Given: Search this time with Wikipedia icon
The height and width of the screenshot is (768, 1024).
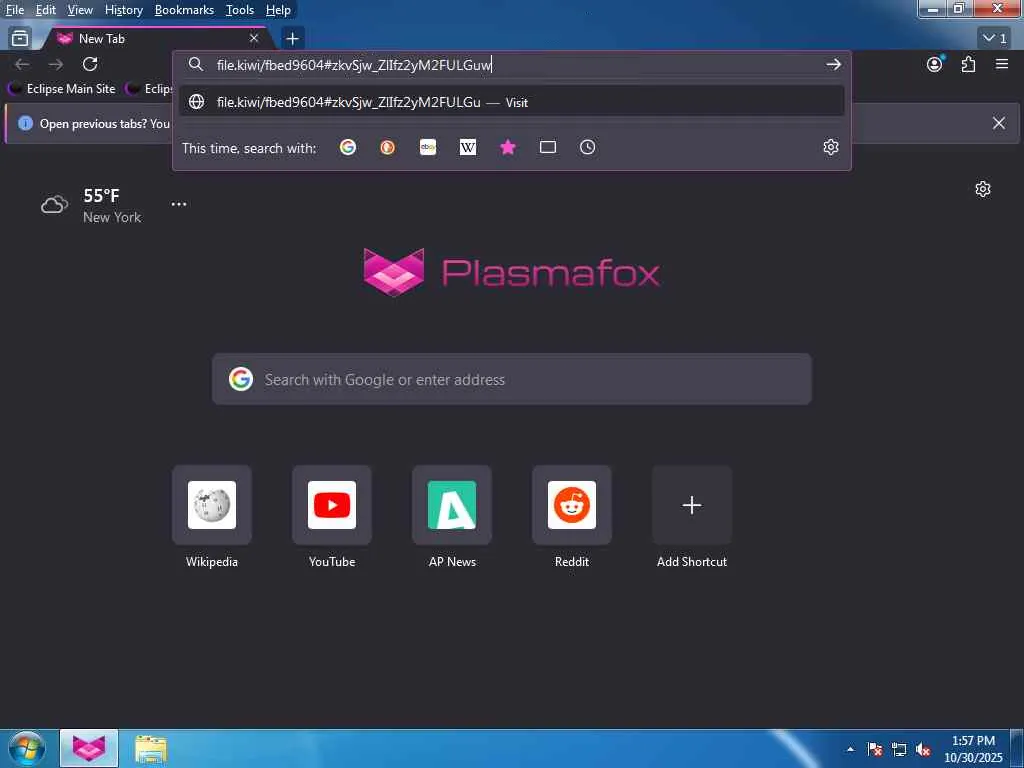Looking at the screenshot, I should (468, 148).
